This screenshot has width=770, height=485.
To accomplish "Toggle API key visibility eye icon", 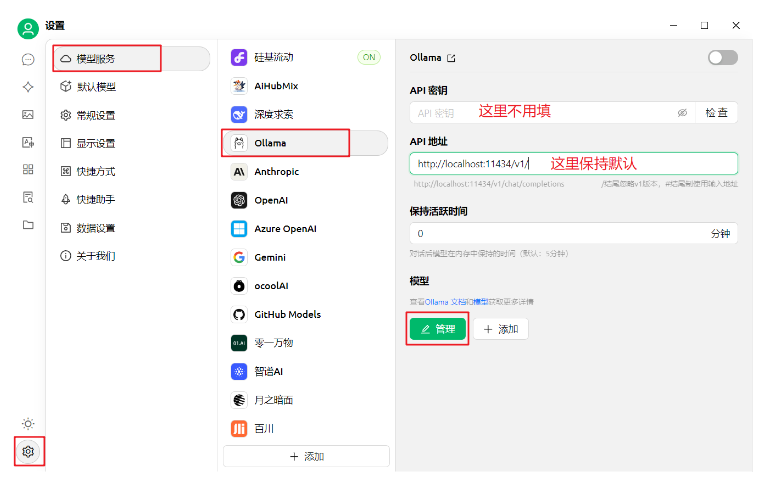I will 682,113.
